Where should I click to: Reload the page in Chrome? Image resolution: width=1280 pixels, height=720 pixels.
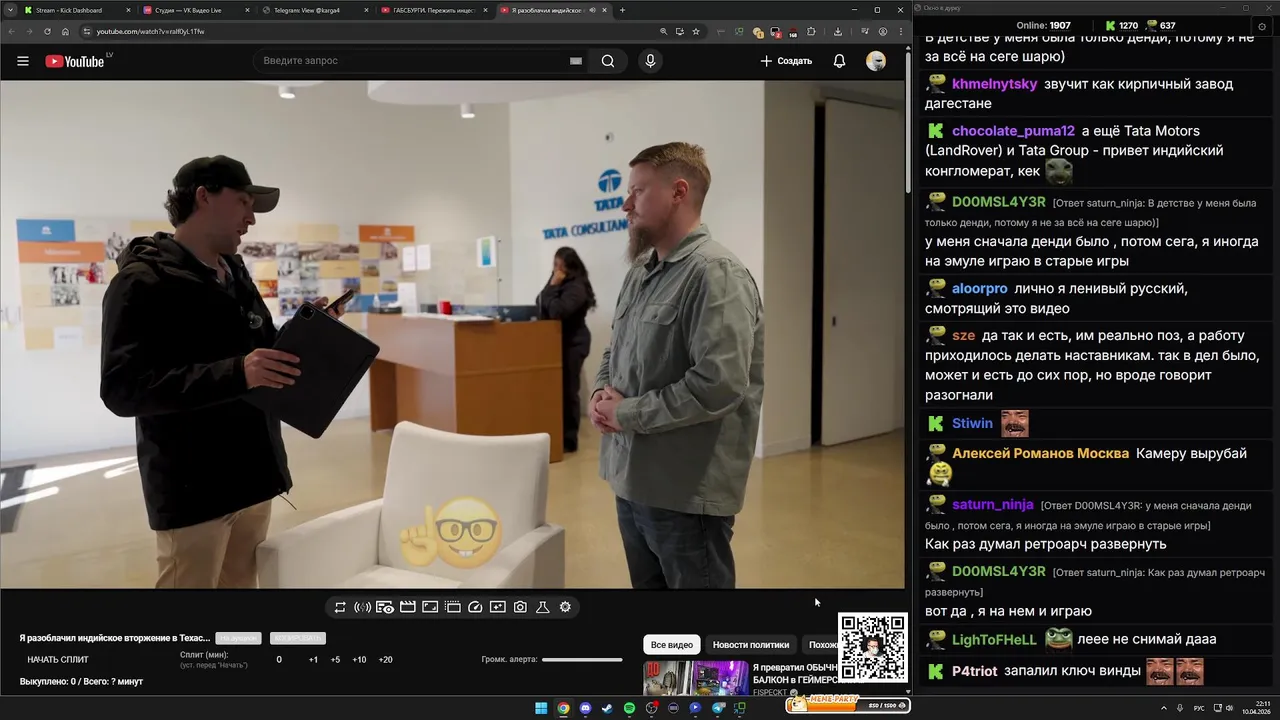pos(46,31)
